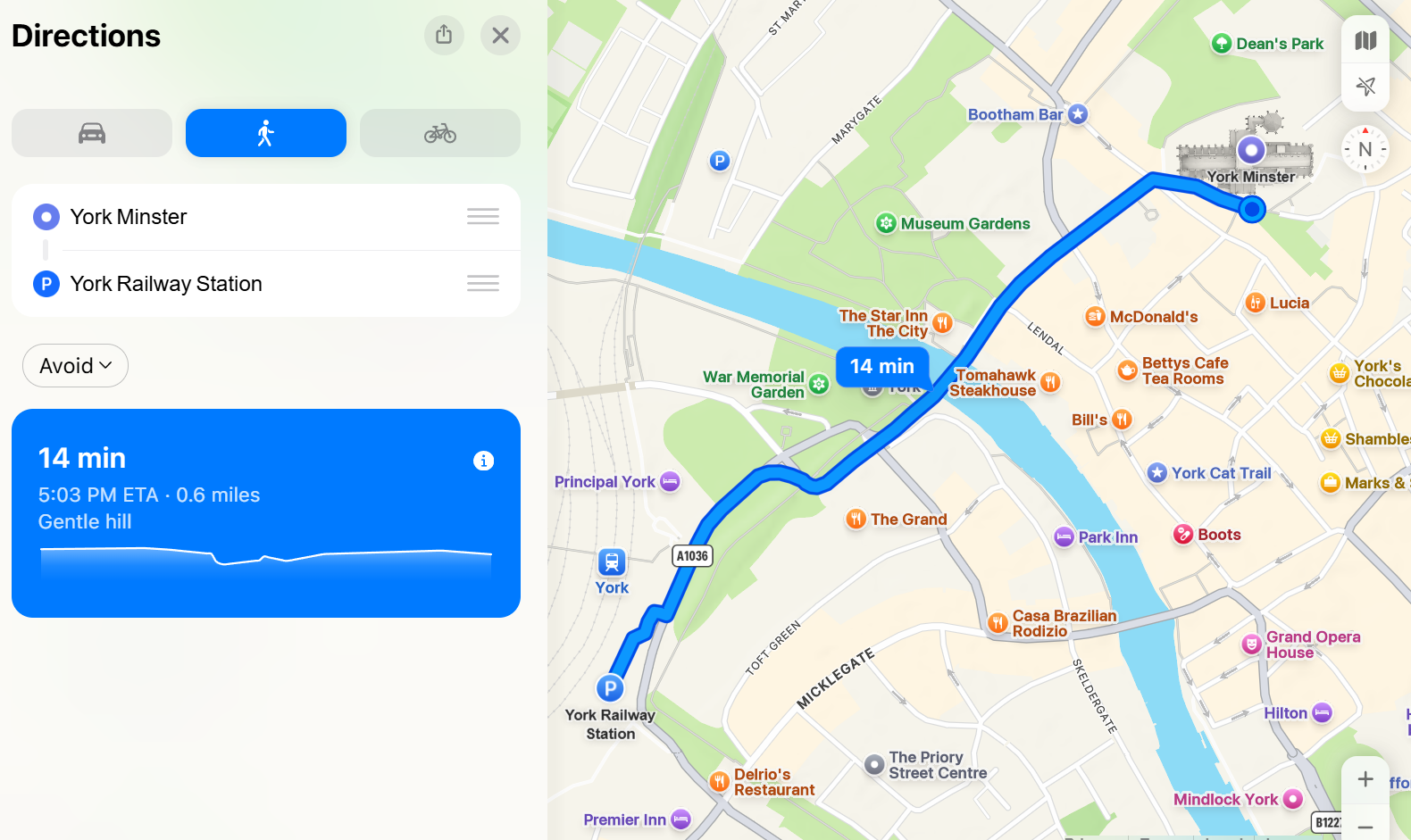Viewport: 1411px width, 840px height.
Task: Open the map mode chooser icon
Action: (x=1365, y=40)
